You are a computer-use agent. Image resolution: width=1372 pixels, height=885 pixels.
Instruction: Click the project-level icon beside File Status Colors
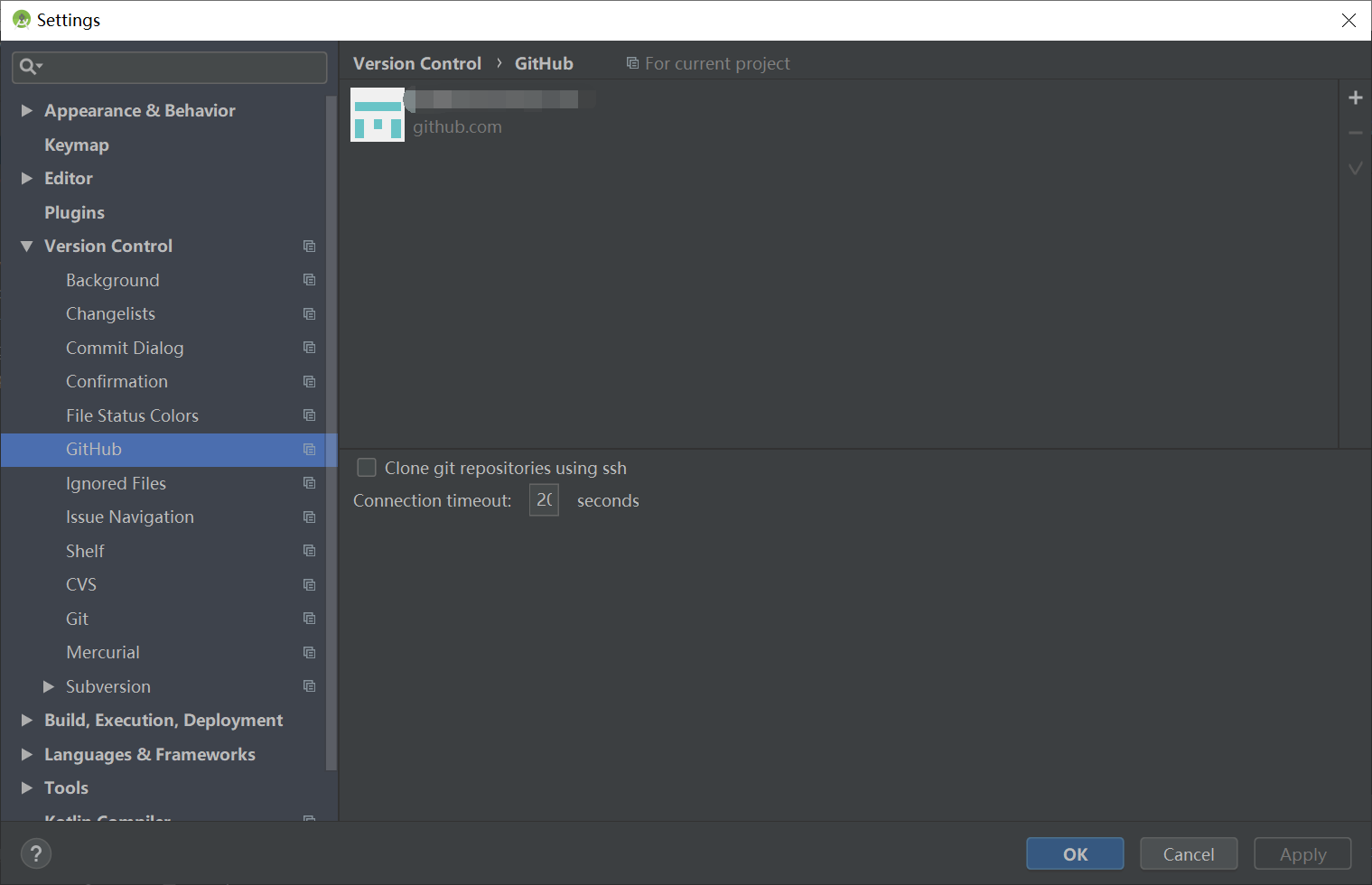309,415
